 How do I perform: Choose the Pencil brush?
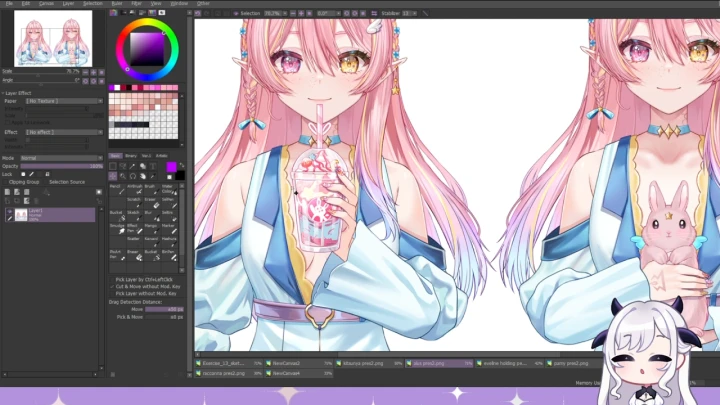pos(117,190)
